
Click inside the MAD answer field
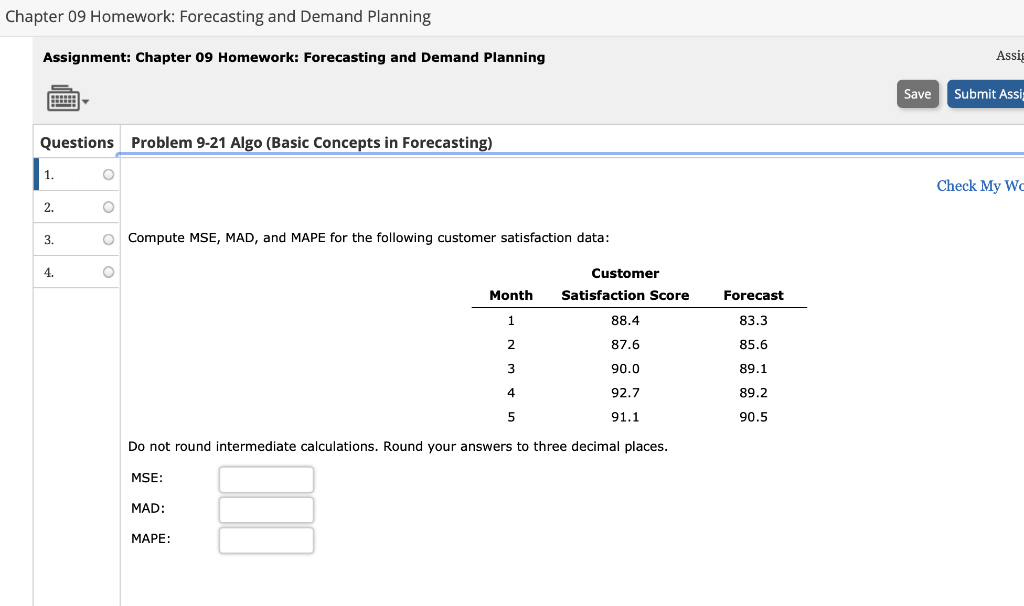pos(266,509)
